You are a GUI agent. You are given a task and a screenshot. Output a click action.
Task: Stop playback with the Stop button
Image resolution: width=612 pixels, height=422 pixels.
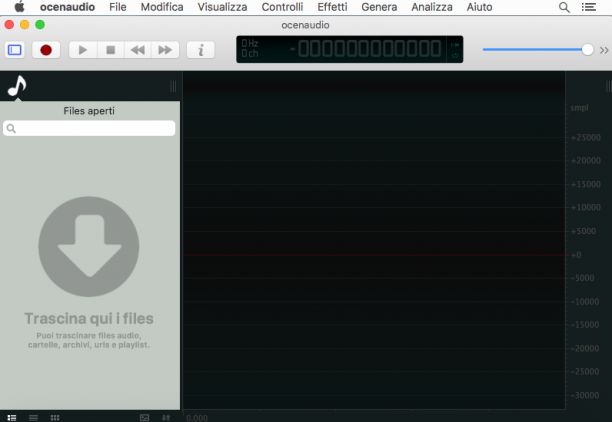111,50
